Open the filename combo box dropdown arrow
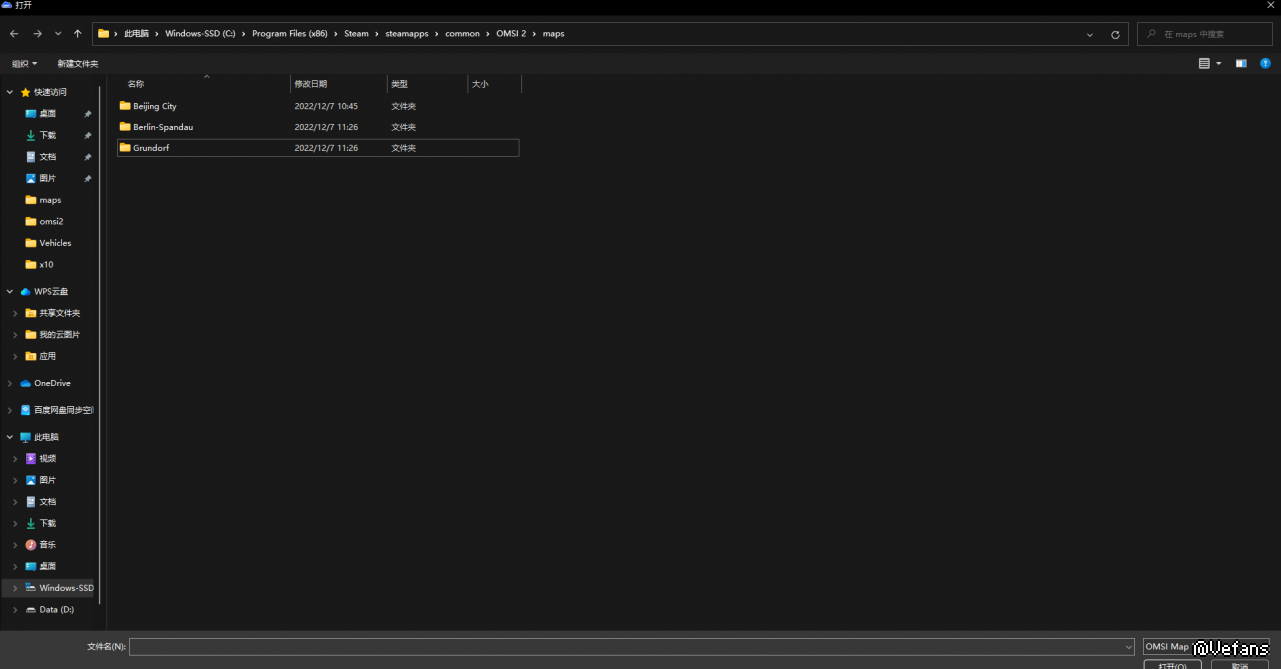This screenshot has height=669, width=1281. (1129, 647)
